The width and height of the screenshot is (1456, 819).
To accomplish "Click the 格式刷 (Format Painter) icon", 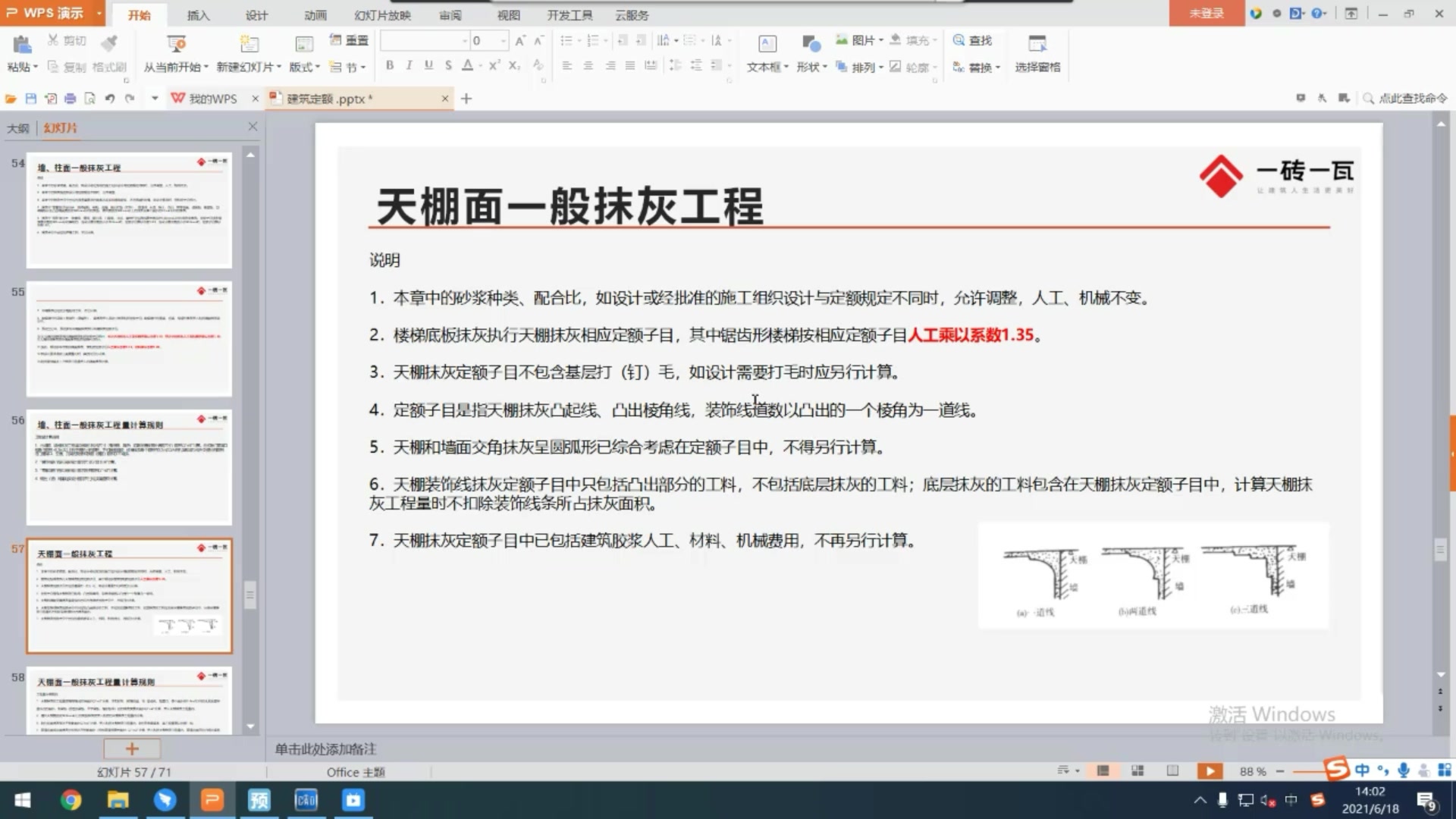I will click(108, 53).
